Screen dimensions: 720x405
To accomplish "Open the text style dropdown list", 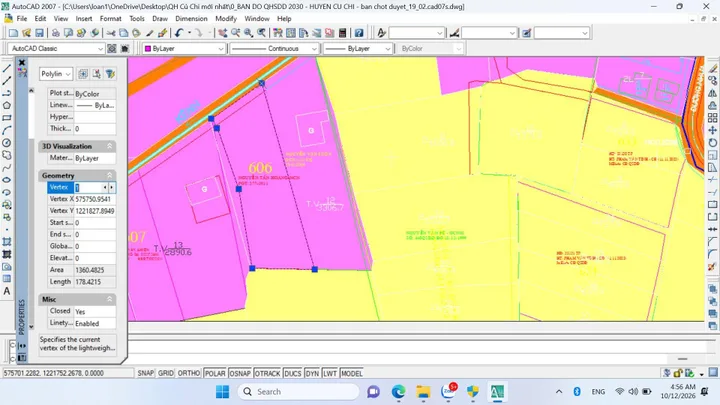I will (416, 33).
